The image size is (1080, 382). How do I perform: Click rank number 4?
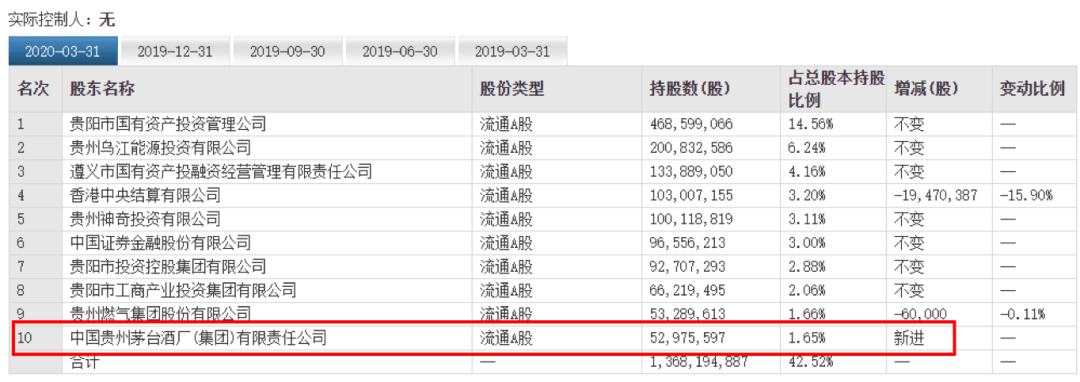[21, 195]
